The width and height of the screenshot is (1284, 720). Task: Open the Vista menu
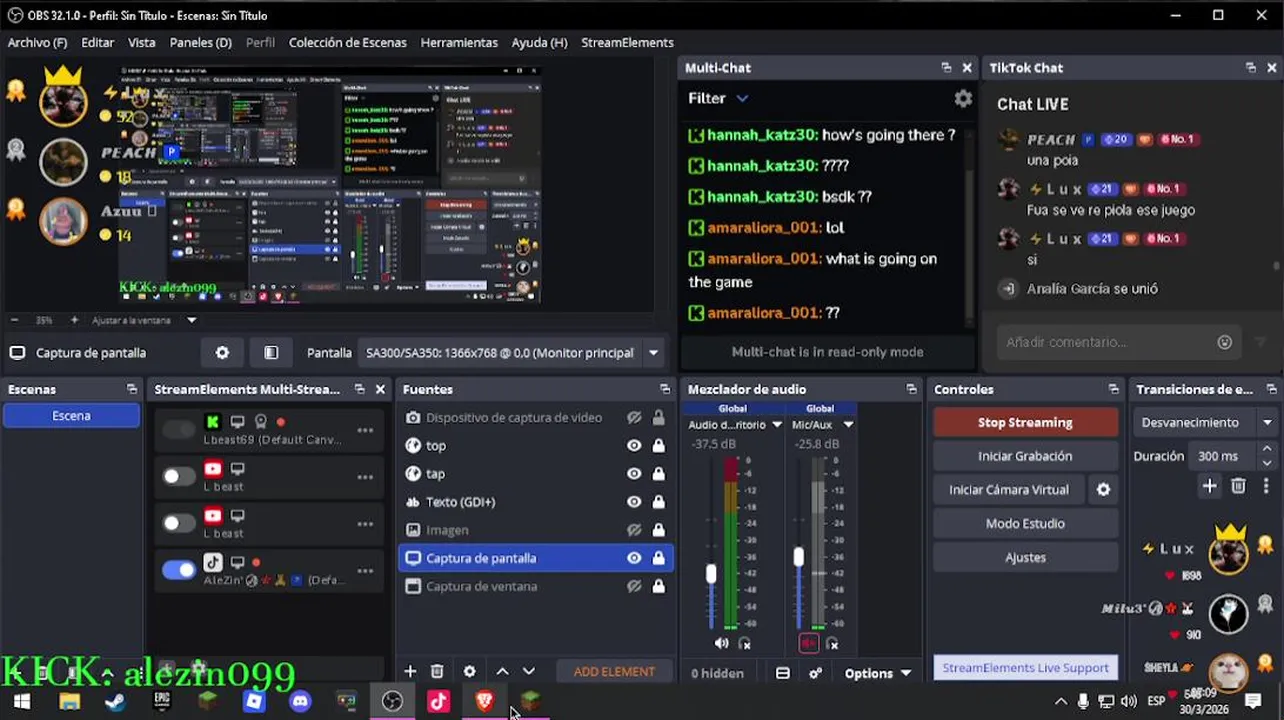(x=142, y=43)
